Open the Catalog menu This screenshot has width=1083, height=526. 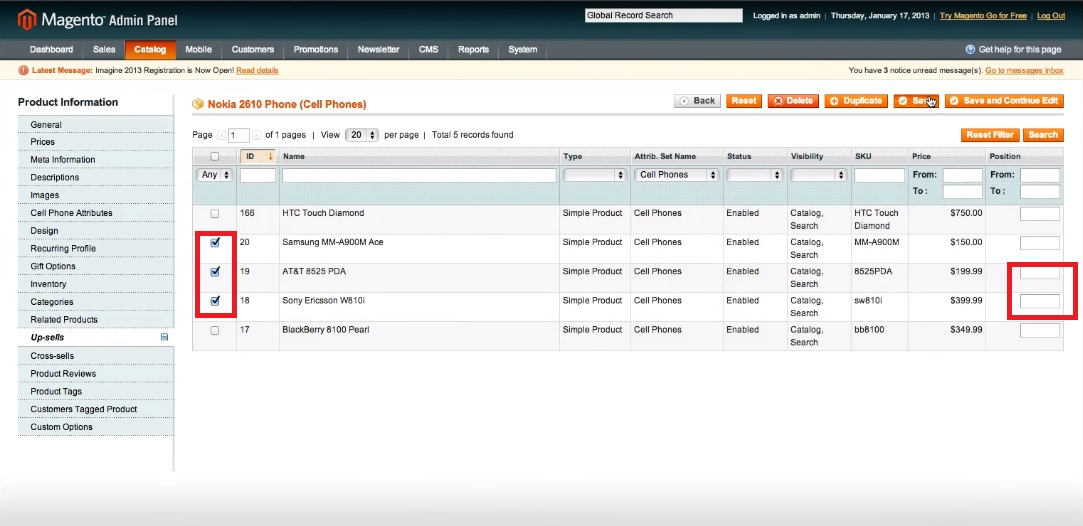tap(150, 50)
